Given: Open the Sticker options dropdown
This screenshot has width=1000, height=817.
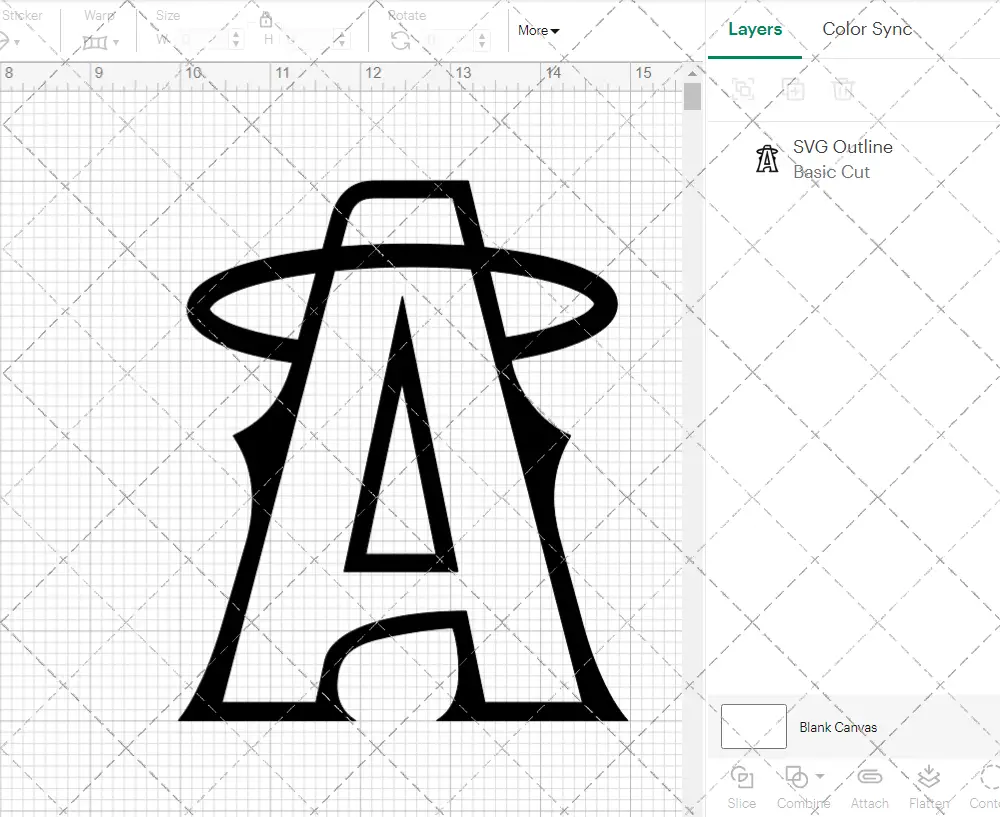Looking at the screenshot, I should click(15, 40).
